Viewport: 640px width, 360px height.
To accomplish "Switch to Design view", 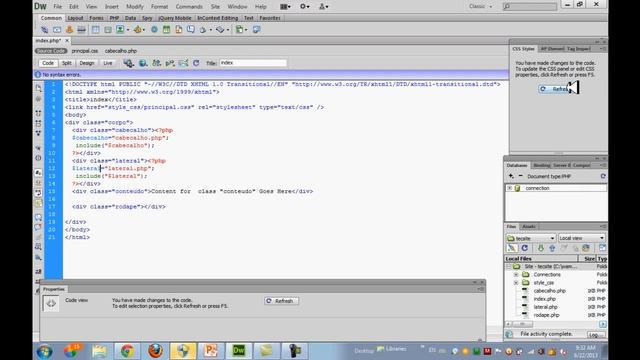I will coord(87,63).
